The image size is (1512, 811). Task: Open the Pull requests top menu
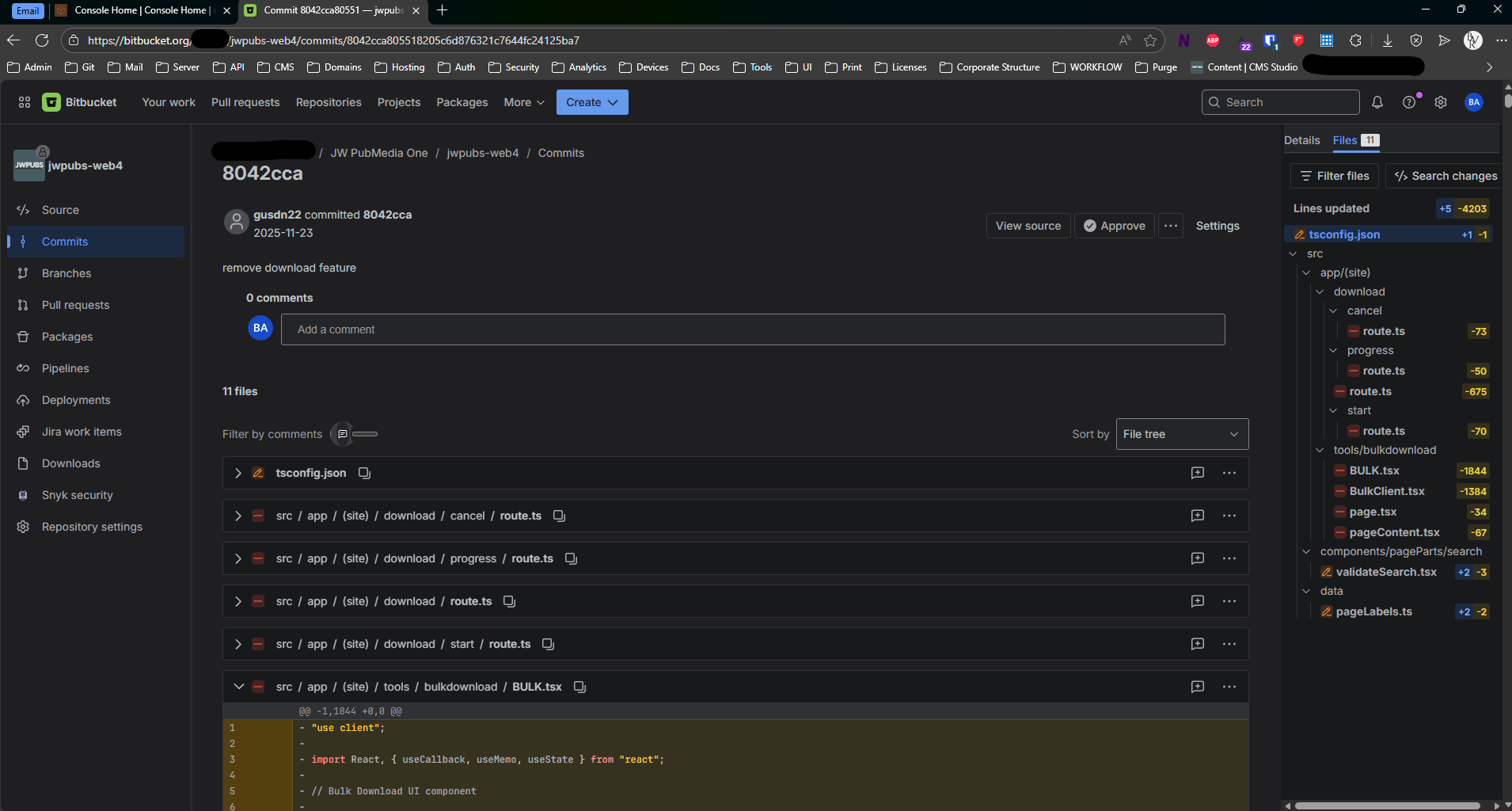[245, 102]
